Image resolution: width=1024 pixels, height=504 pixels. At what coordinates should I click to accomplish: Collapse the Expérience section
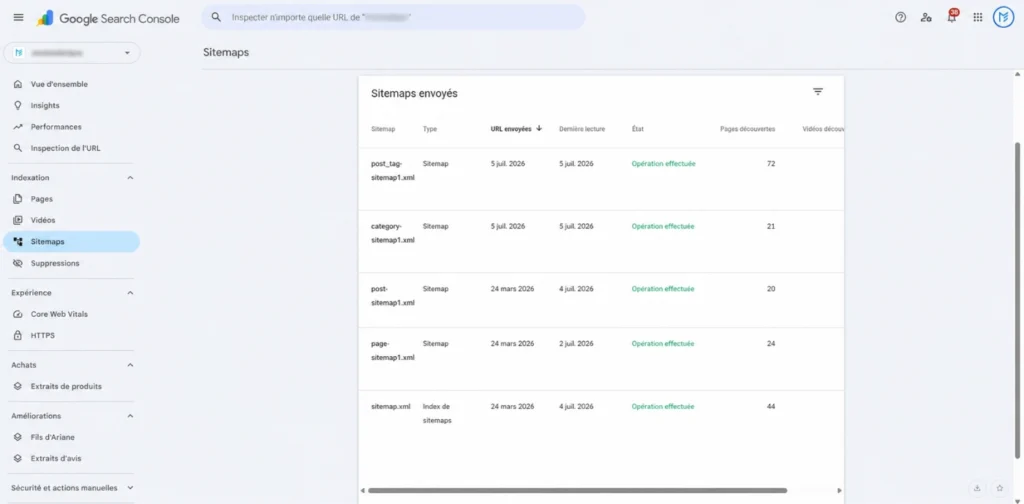pos(130,292)
